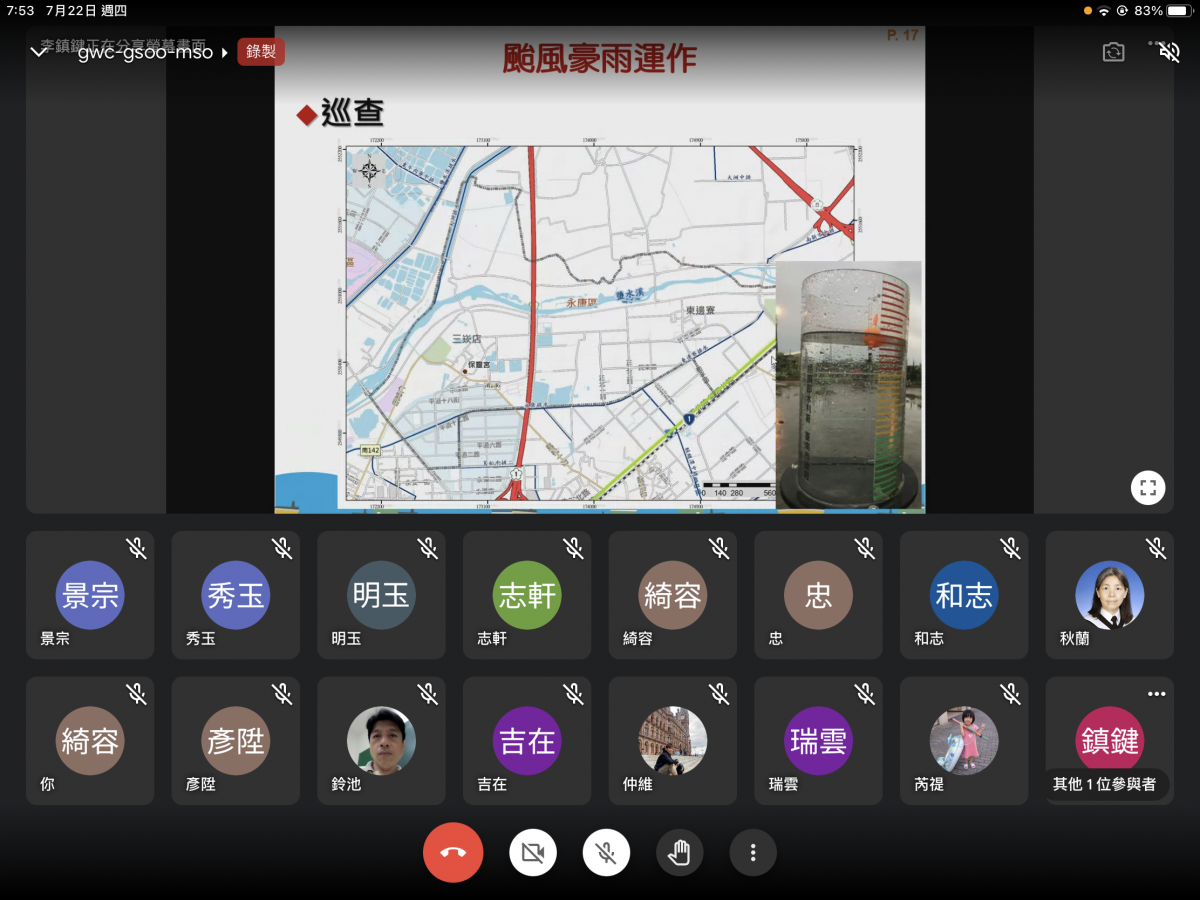Image resolution: width=1200 pixels, height=900 pixels.
Task: Tap the 仲維 participant avatar
Action: click(673, 741)
